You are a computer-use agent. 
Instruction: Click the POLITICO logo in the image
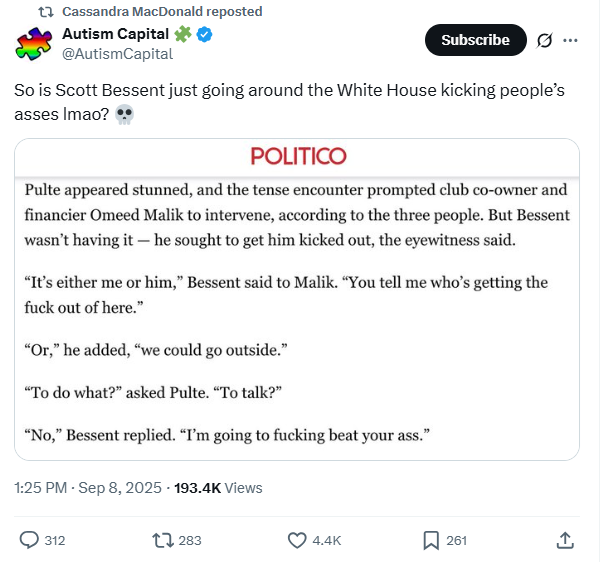tap(298, 156)
